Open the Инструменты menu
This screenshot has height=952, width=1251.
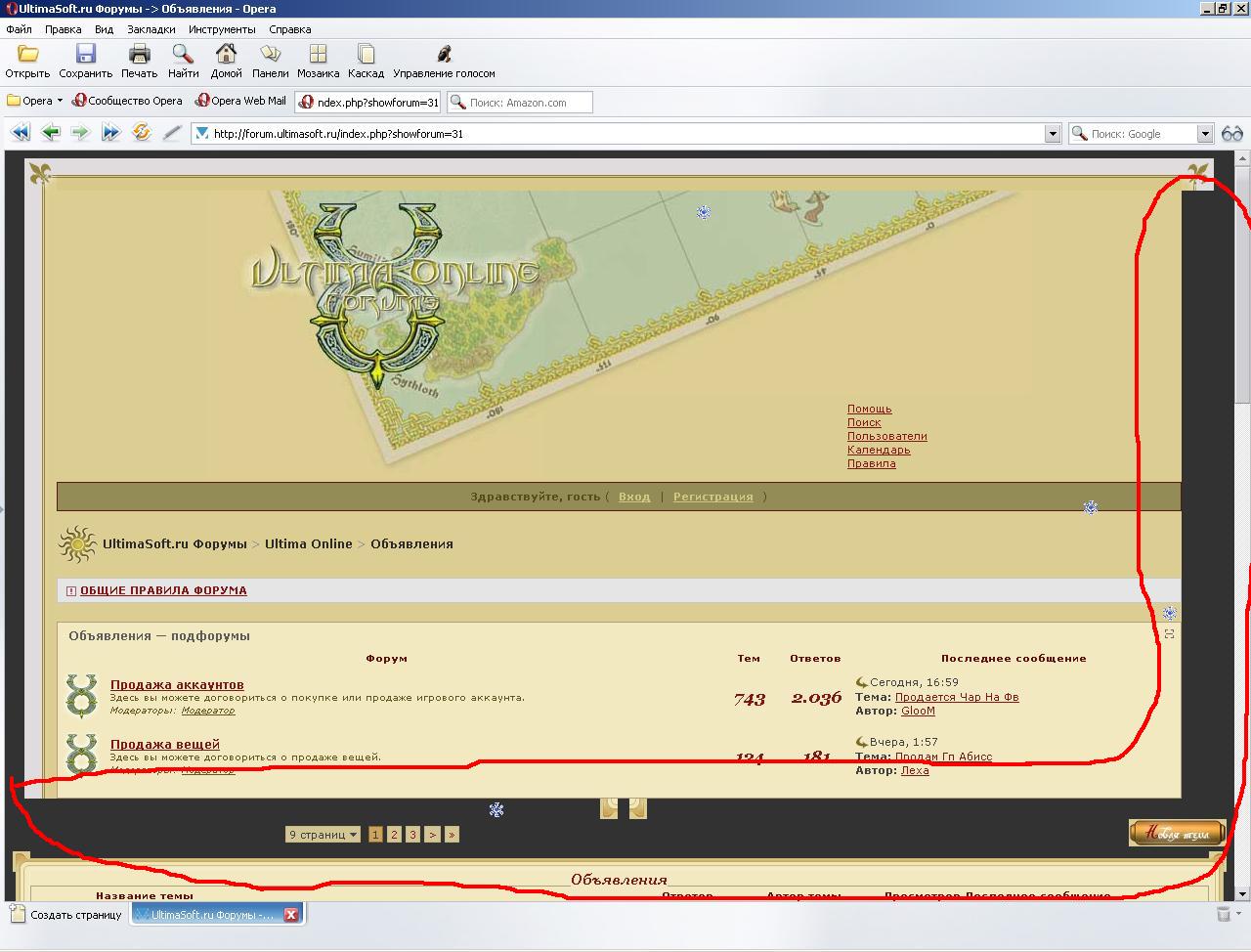[x=222, y=29]
